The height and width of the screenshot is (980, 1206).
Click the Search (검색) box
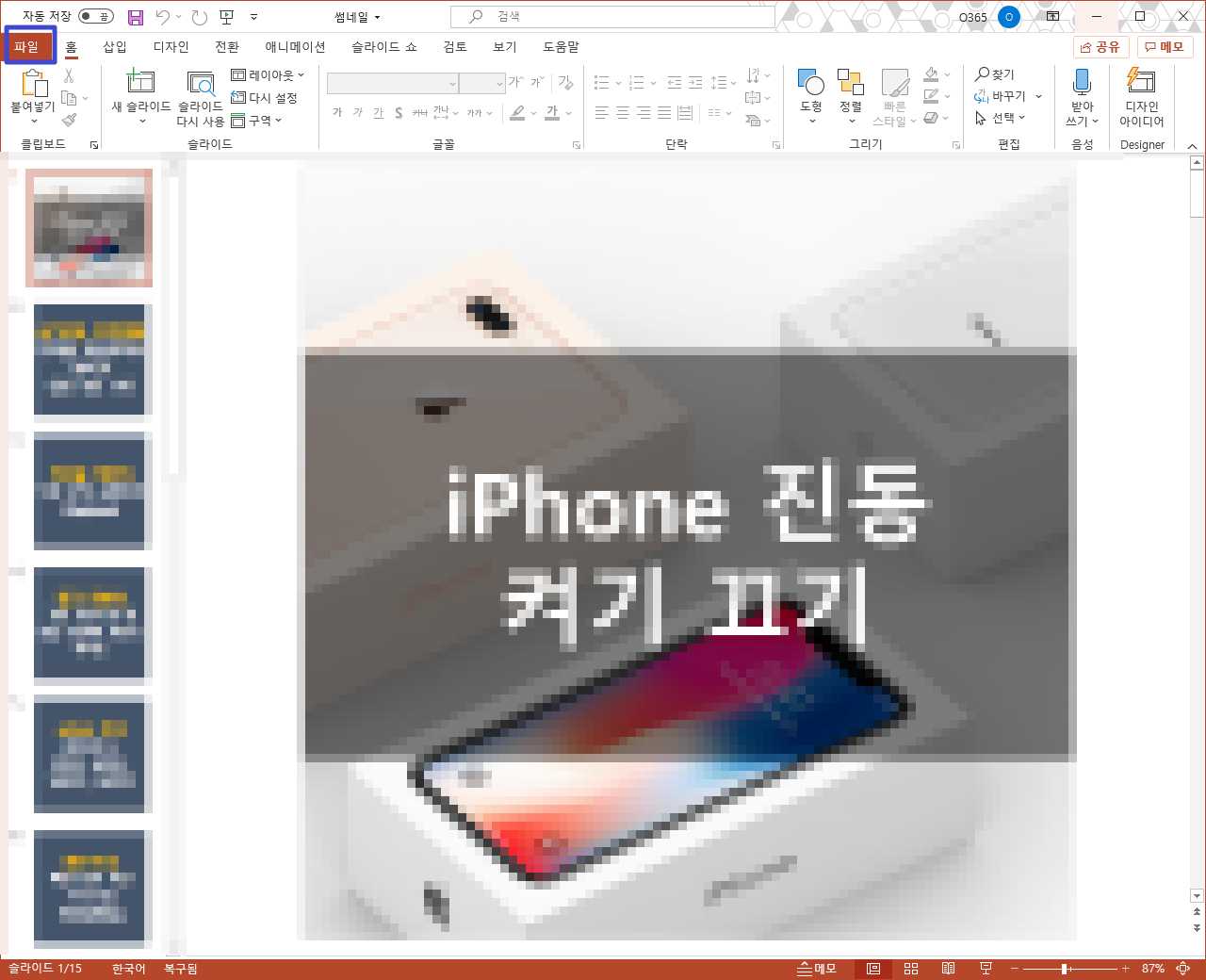(612, 17)
